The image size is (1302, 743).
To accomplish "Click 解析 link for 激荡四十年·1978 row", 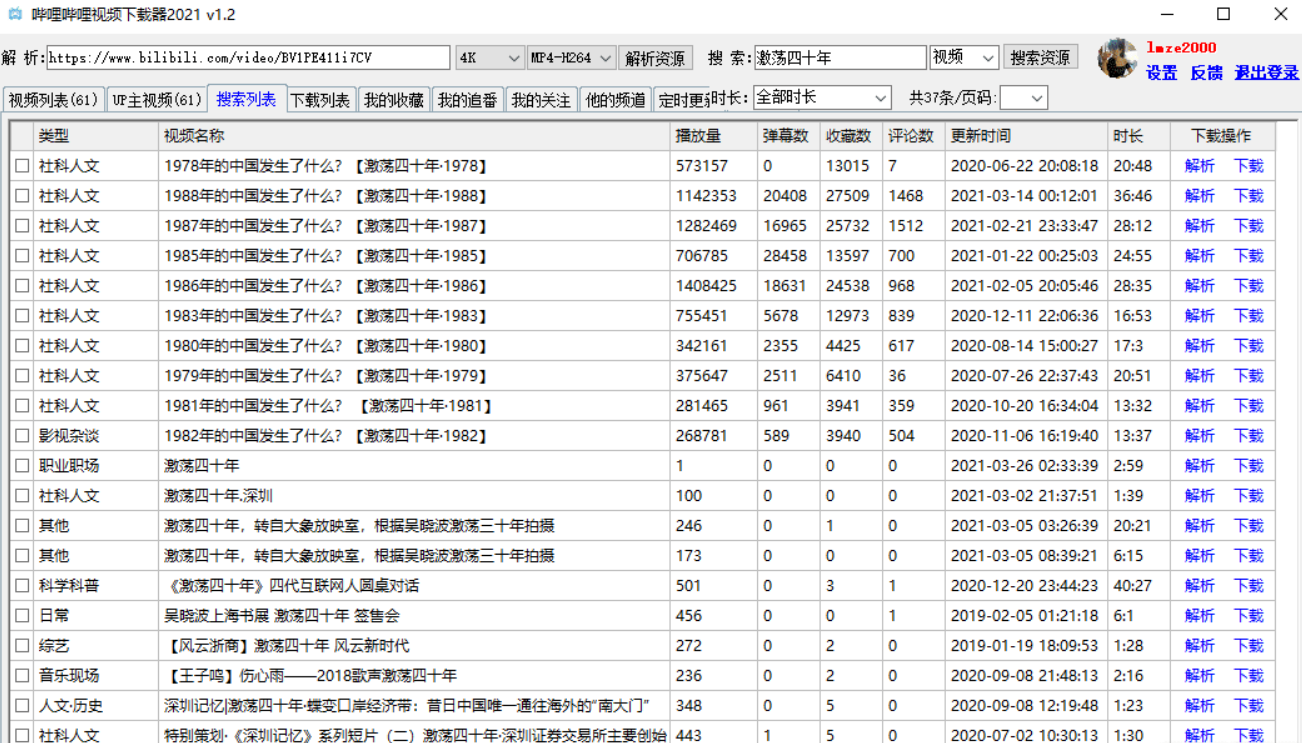I will [x=1200, y=166].
